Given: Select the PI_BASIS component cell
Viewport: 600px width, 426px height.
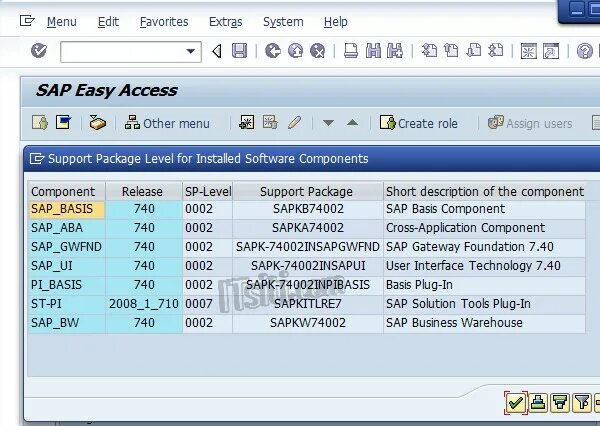Looking at the screenshot, I should (67, 285).
